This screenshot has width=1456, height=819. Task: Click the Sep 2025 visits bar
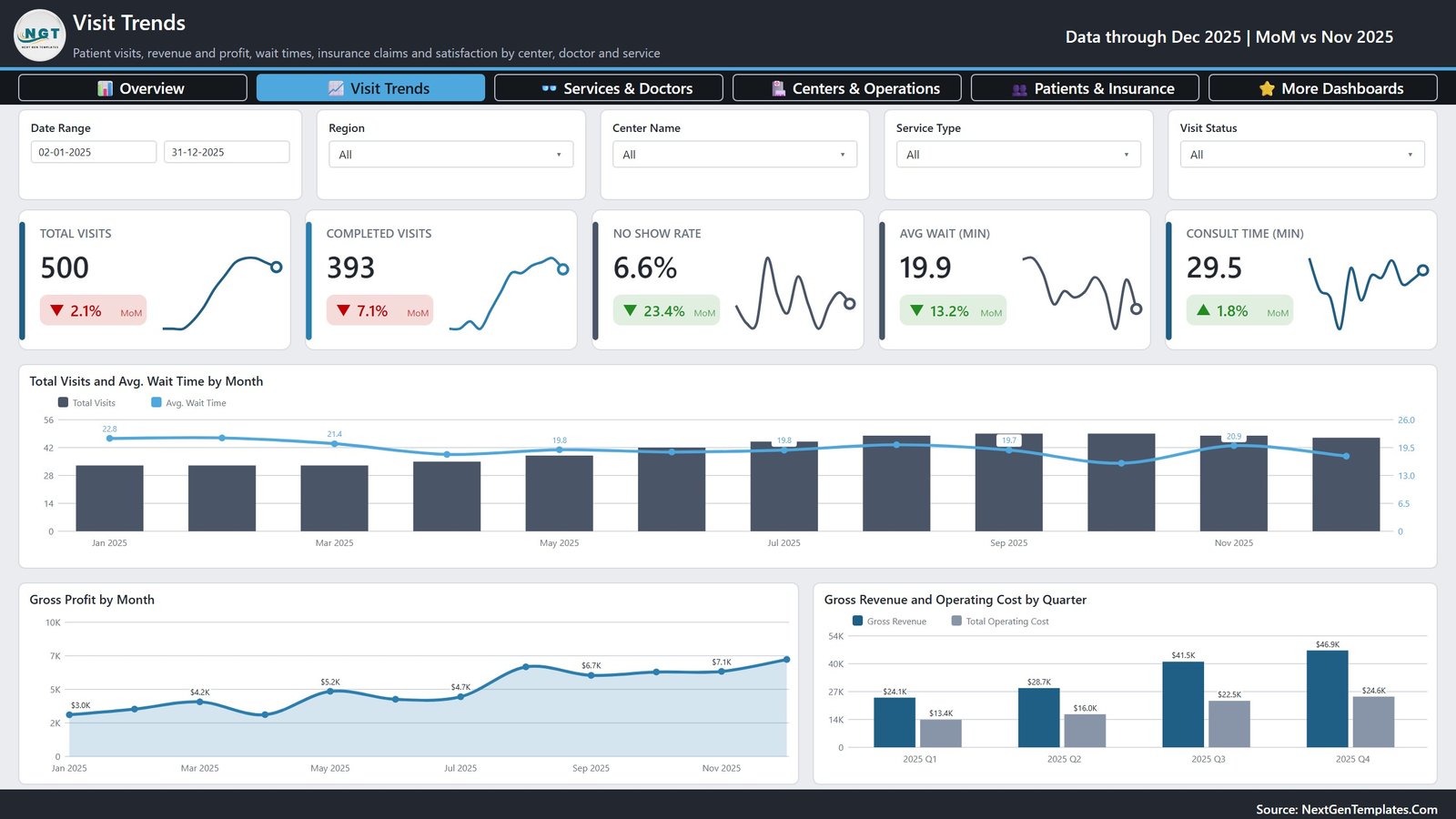pos(1008,482)
